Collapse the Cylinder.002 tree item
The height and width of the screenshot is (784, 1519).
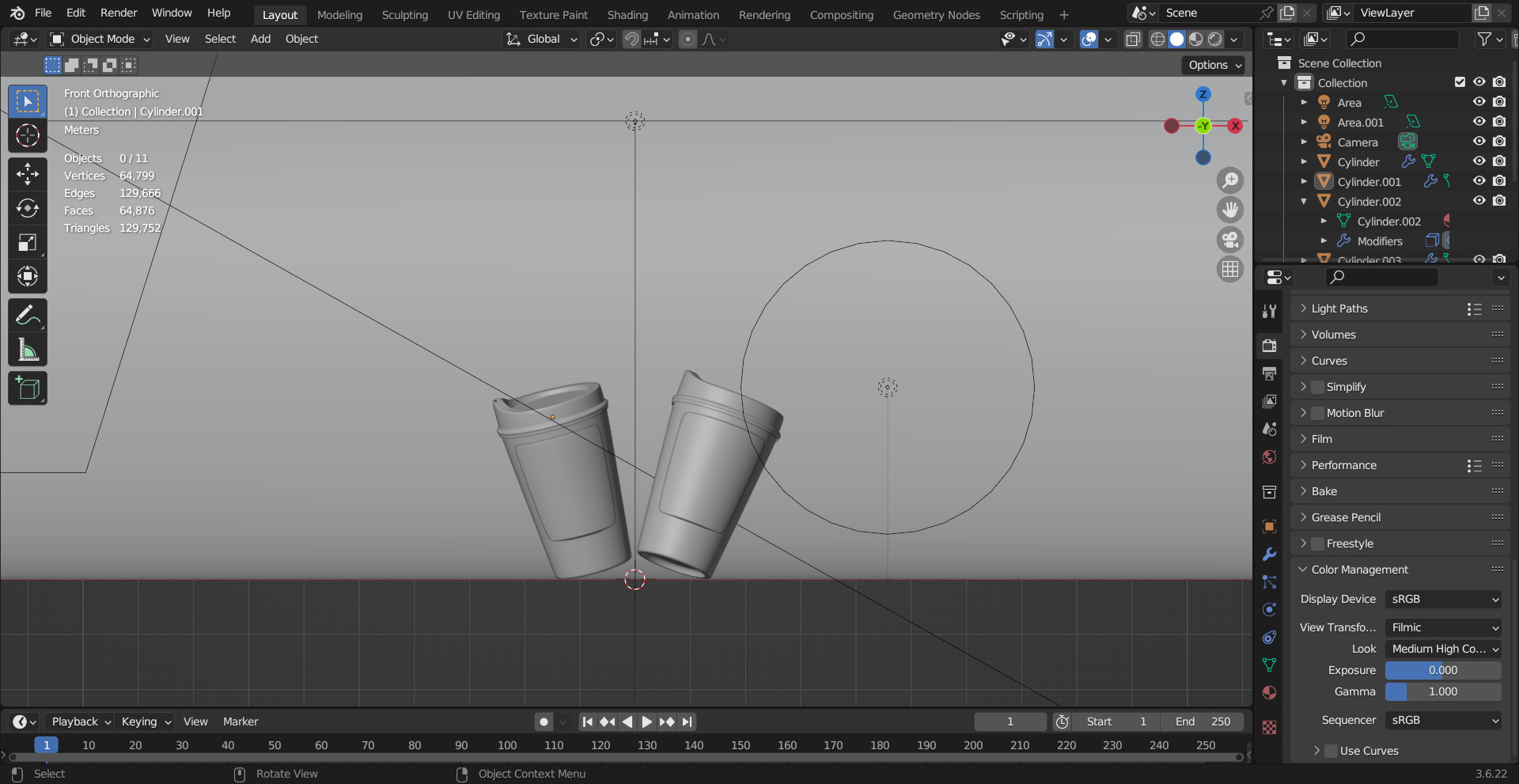[1304, 201]
